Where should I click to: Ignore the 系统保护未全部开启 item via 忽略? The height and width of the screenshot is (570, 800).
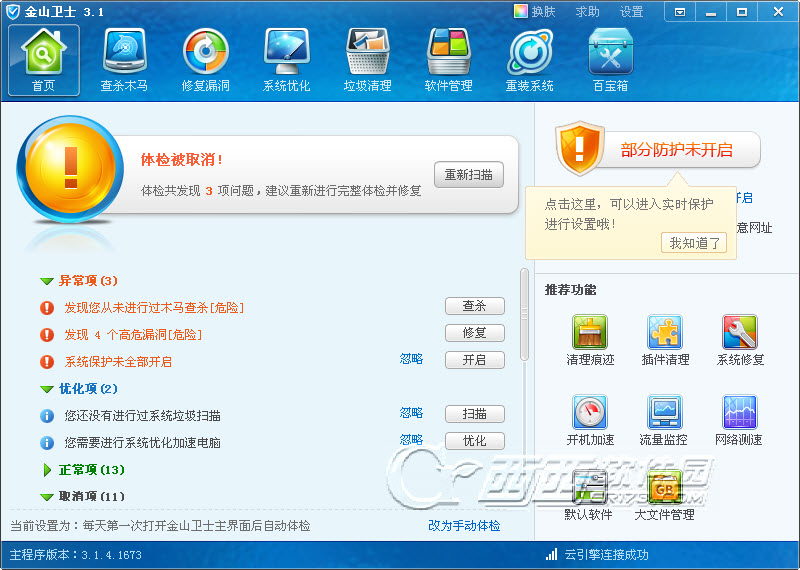click(x=411, y=359)
